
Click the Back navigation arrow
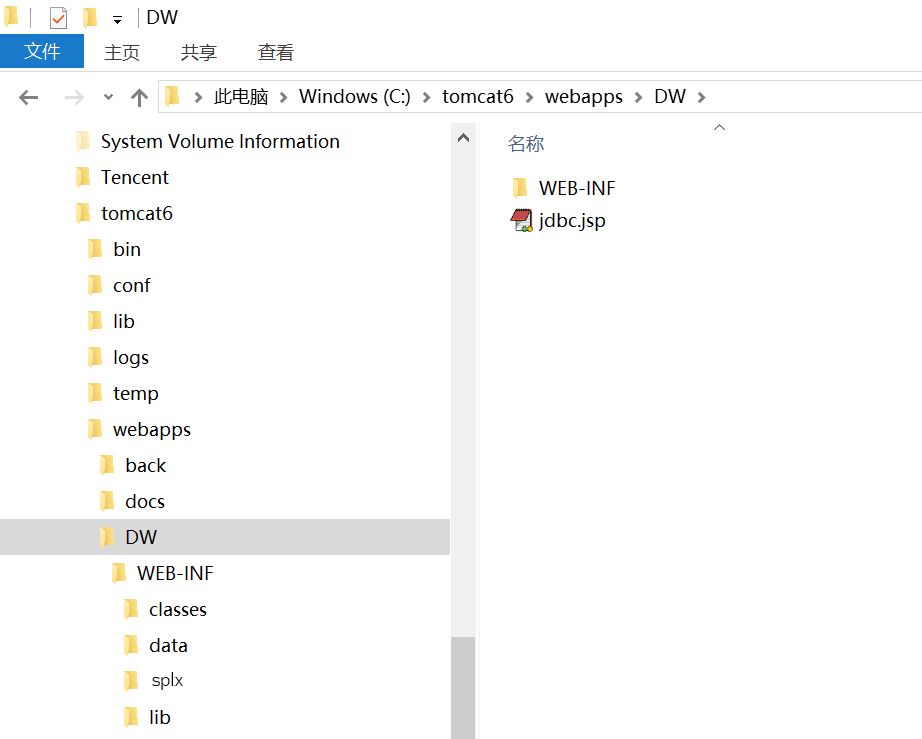coord(28,97)
